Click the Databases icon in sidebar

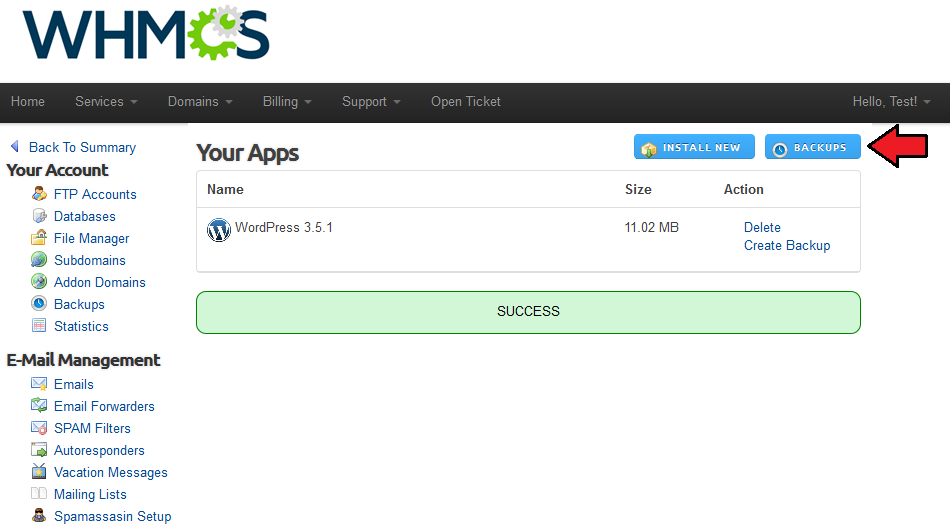coord(39,216)
